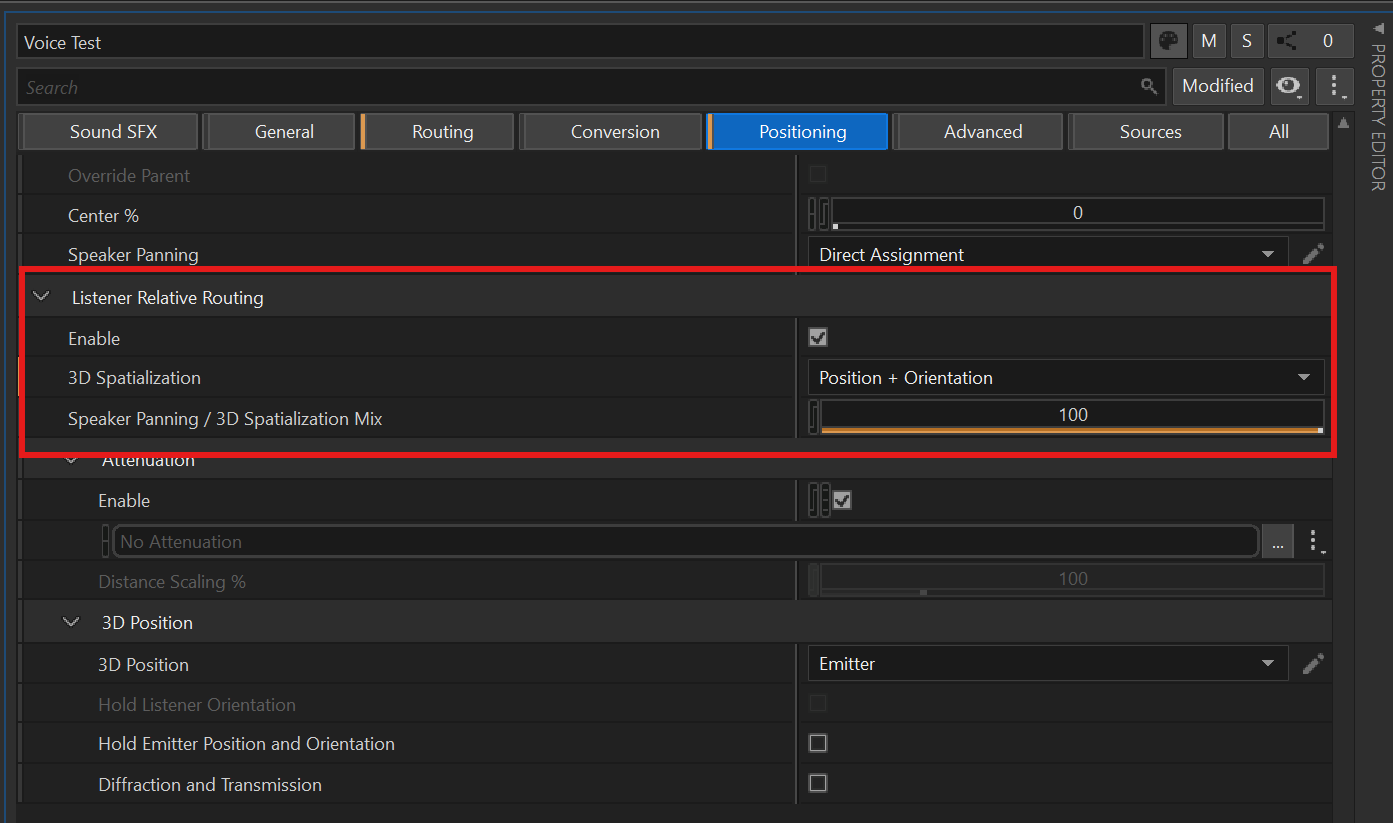Toggle the Attenuation Enable checkbox
Viewport: 1393px width, 823px height.
click(x=842, y=500)
